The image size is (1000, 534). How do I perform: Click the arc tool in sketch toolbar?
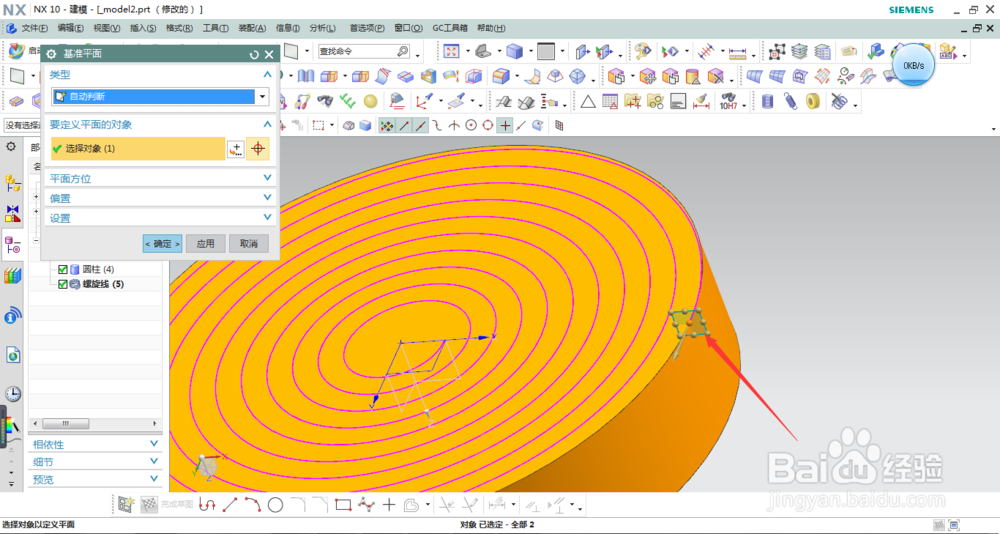click(x=253, y=505)
